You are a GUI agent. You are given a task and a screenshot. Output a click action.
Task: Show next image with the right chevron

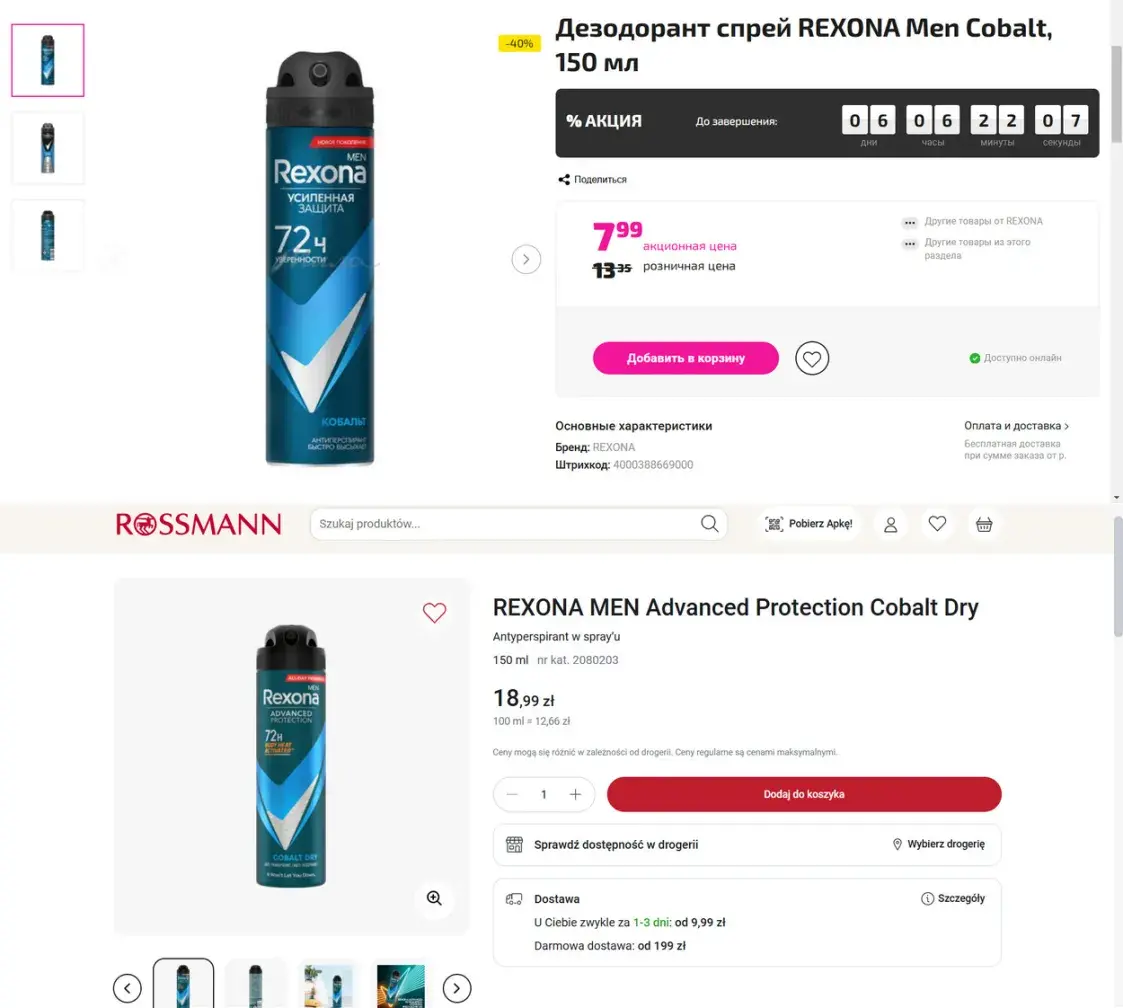pyautogui.click(x=526, y=260)
